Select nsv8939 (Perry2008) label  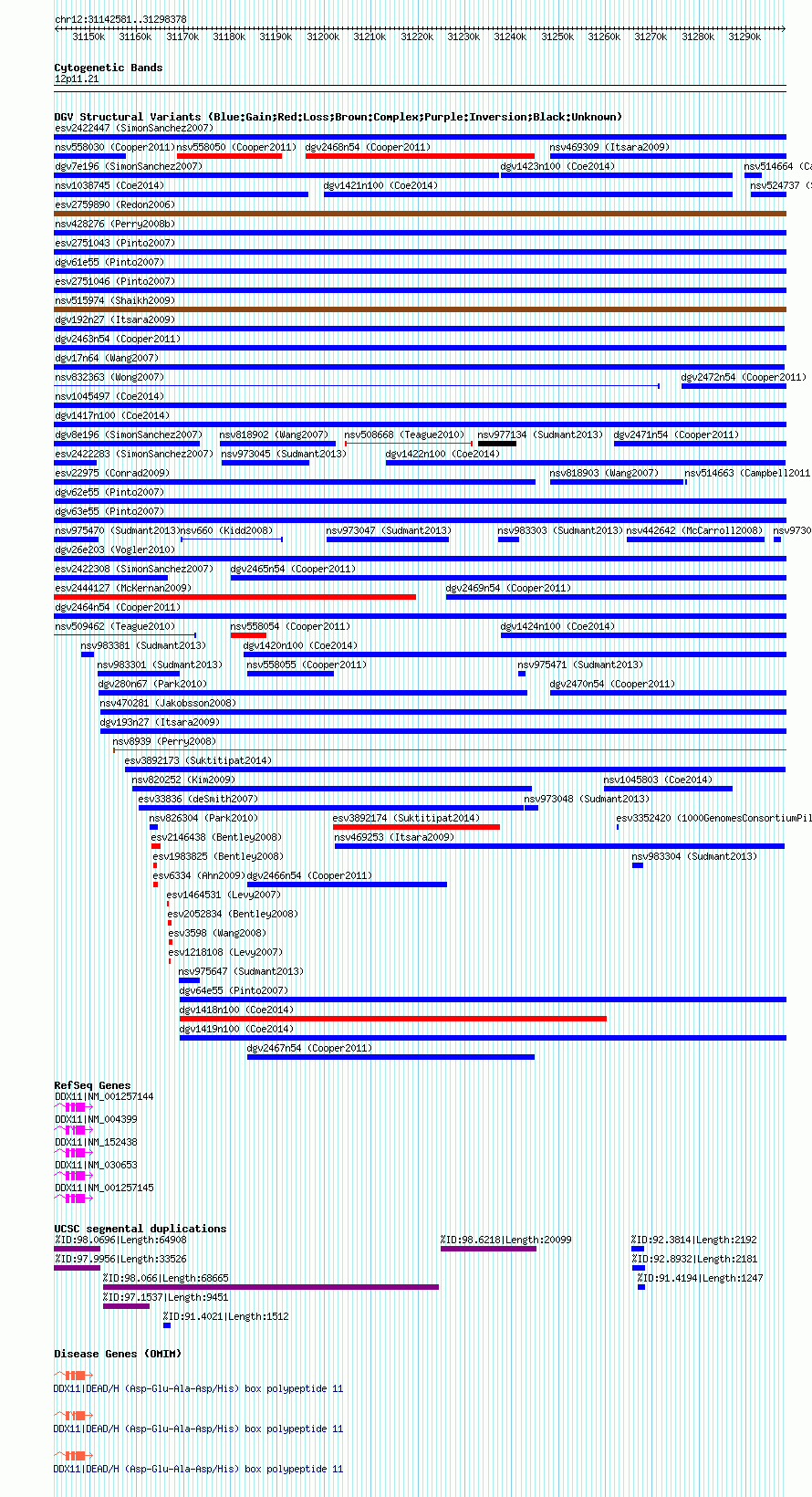coord(164,741)
